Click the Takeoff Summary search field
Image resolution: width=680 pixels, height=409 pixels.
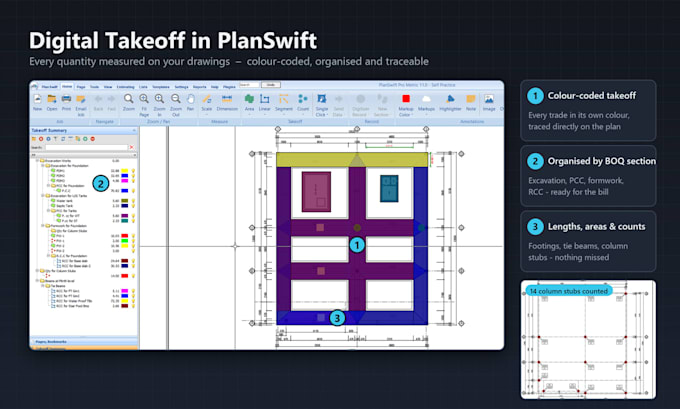87,147
